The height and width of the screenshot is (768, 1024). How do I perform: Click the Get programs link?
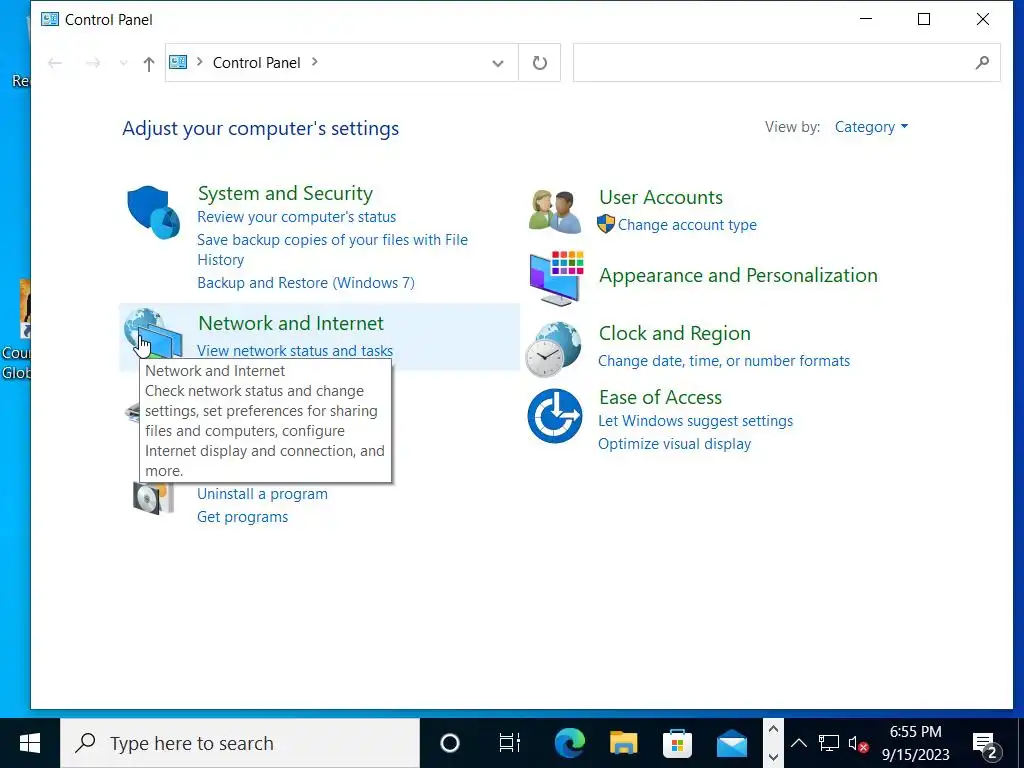[x=242, y=517]
